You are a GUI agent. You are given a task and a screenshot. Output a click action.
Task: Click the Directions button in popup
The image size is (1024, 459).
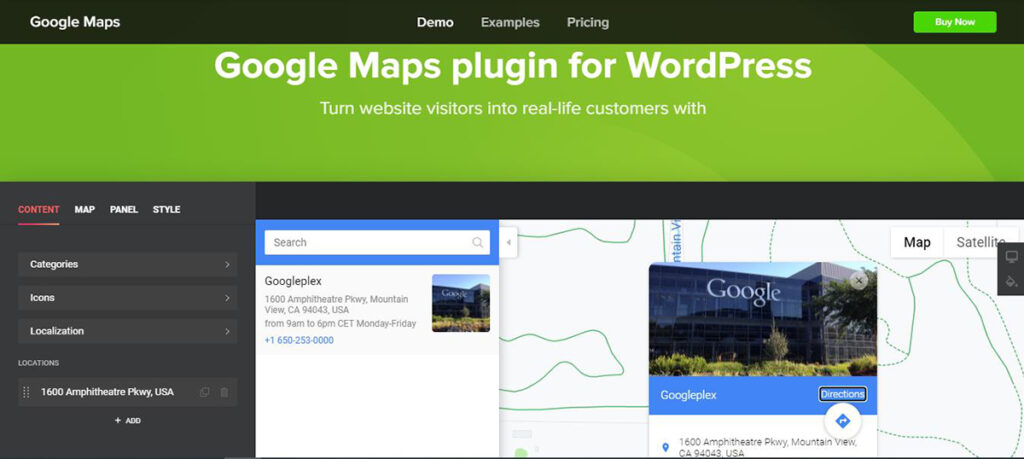(x=842, y=394)
